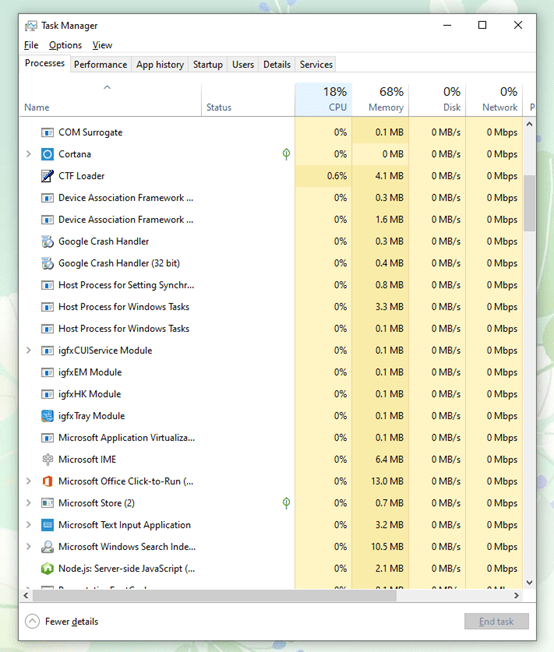Expand the Cortana process group
The image size is (554, 652).
click(x=28, y=154)
